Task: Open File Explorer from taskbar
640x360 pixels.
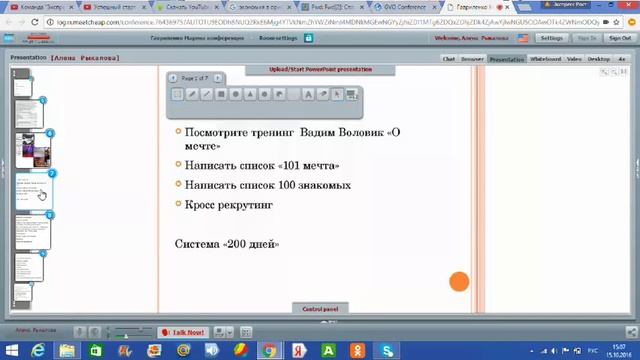Action: point(67,351)
